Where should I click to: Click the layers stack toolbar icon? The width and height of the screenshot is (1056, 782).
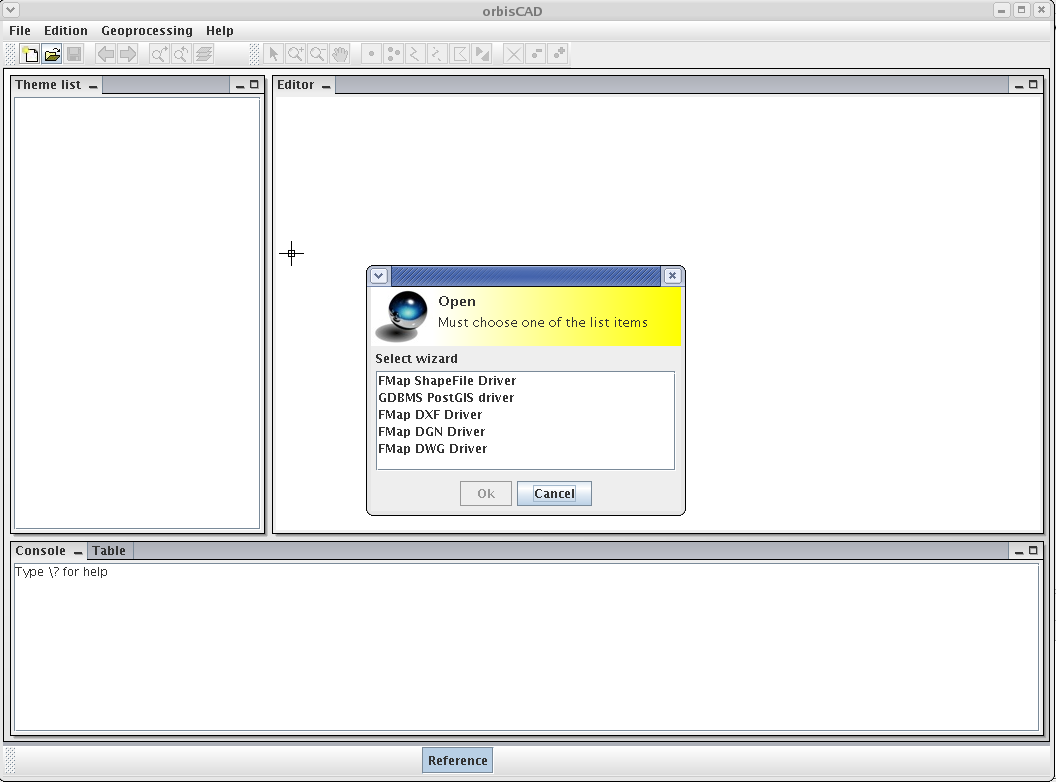pyautogui.click(x=204, y=54)
